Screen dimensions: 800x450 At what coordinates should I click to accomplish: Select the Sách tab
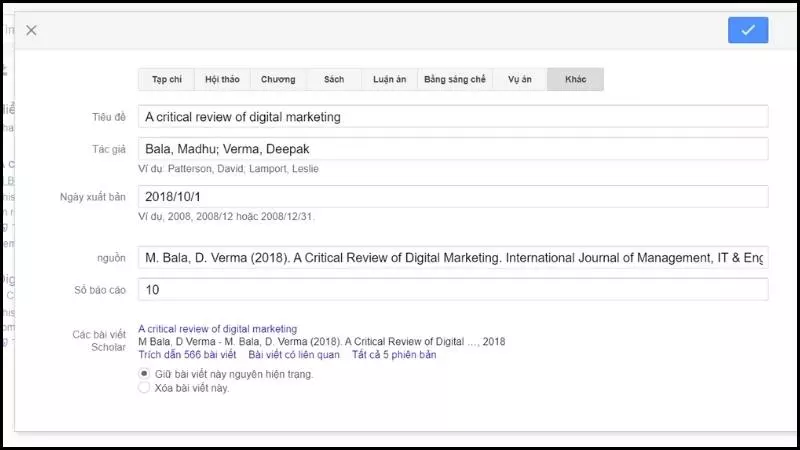pyautogui.click(x=334, y=80)
